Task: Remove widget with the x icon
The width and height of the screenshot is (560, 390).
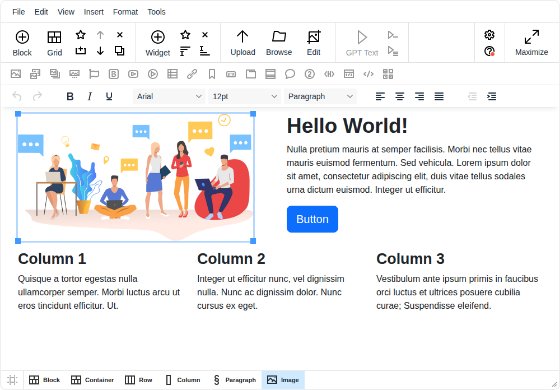Action: tap(205, 35)
